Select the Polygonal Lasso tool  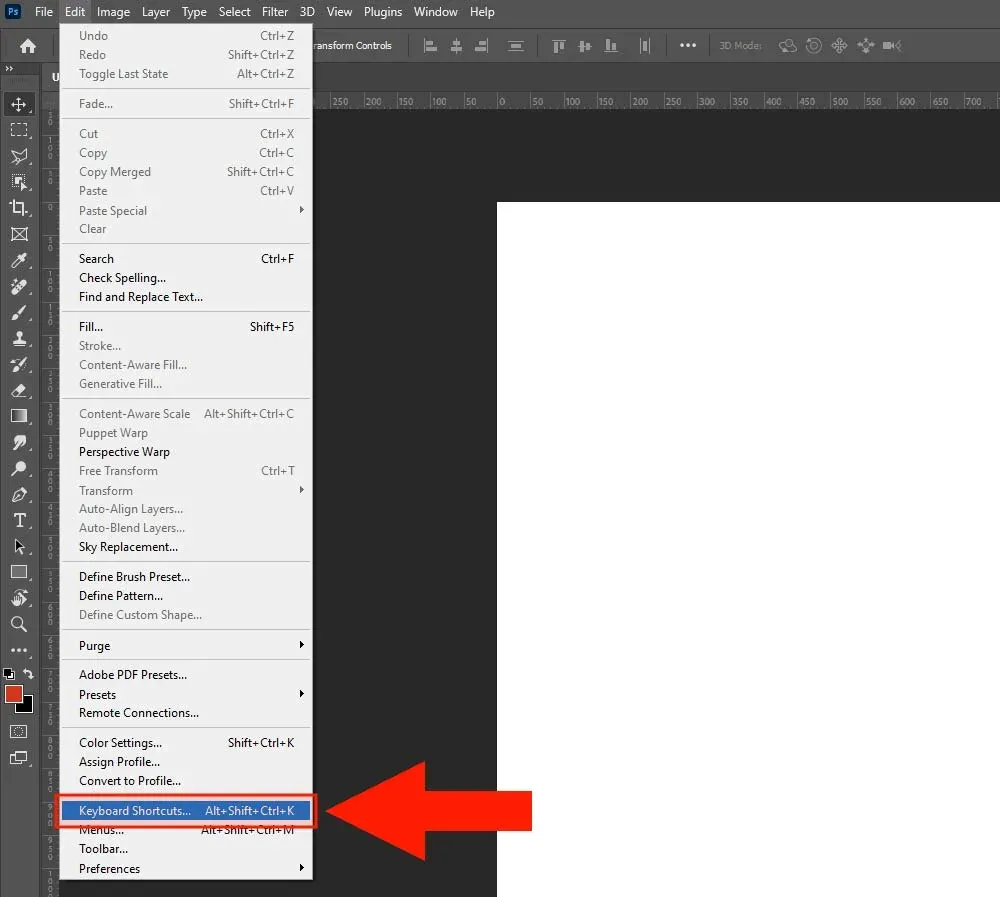click(x=19, y=156)
